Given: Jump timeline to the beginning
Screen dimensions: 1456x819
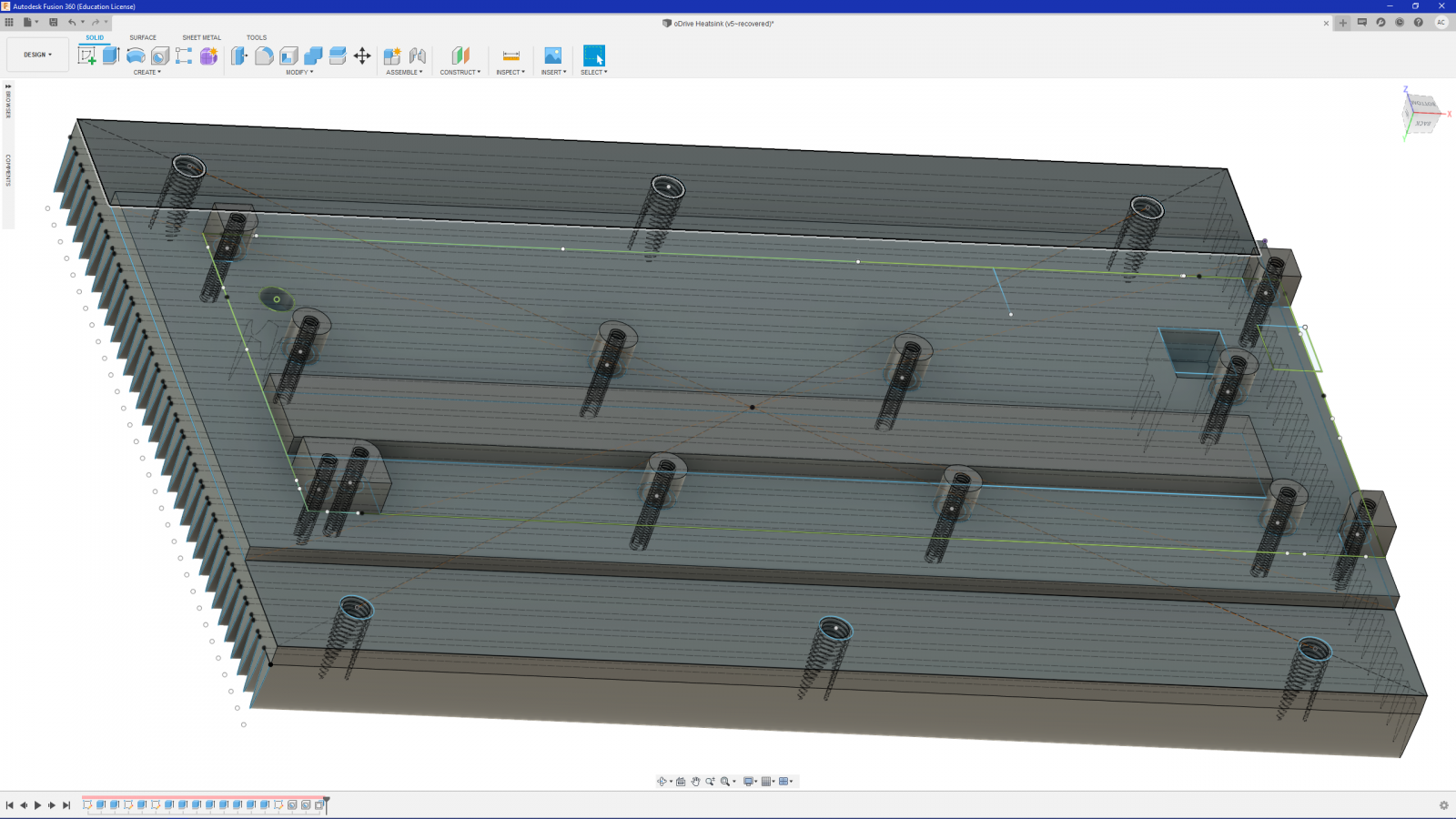Looking at the screenshot, I should pos(10,805).
